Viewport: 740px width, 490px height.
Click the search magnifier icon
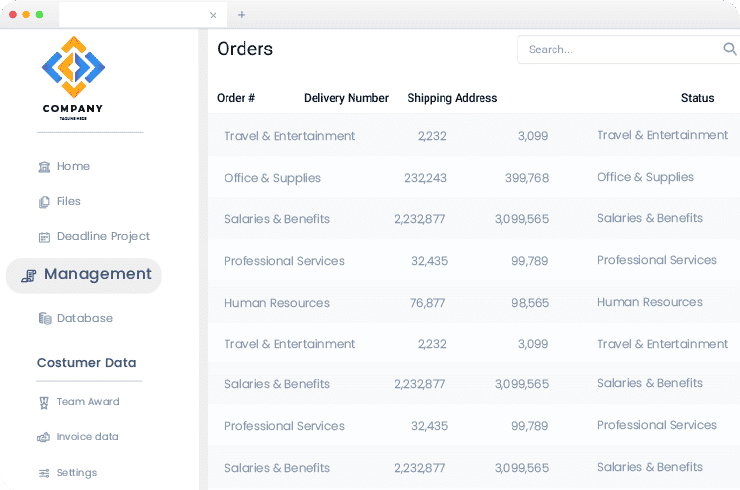coord(730,49)
